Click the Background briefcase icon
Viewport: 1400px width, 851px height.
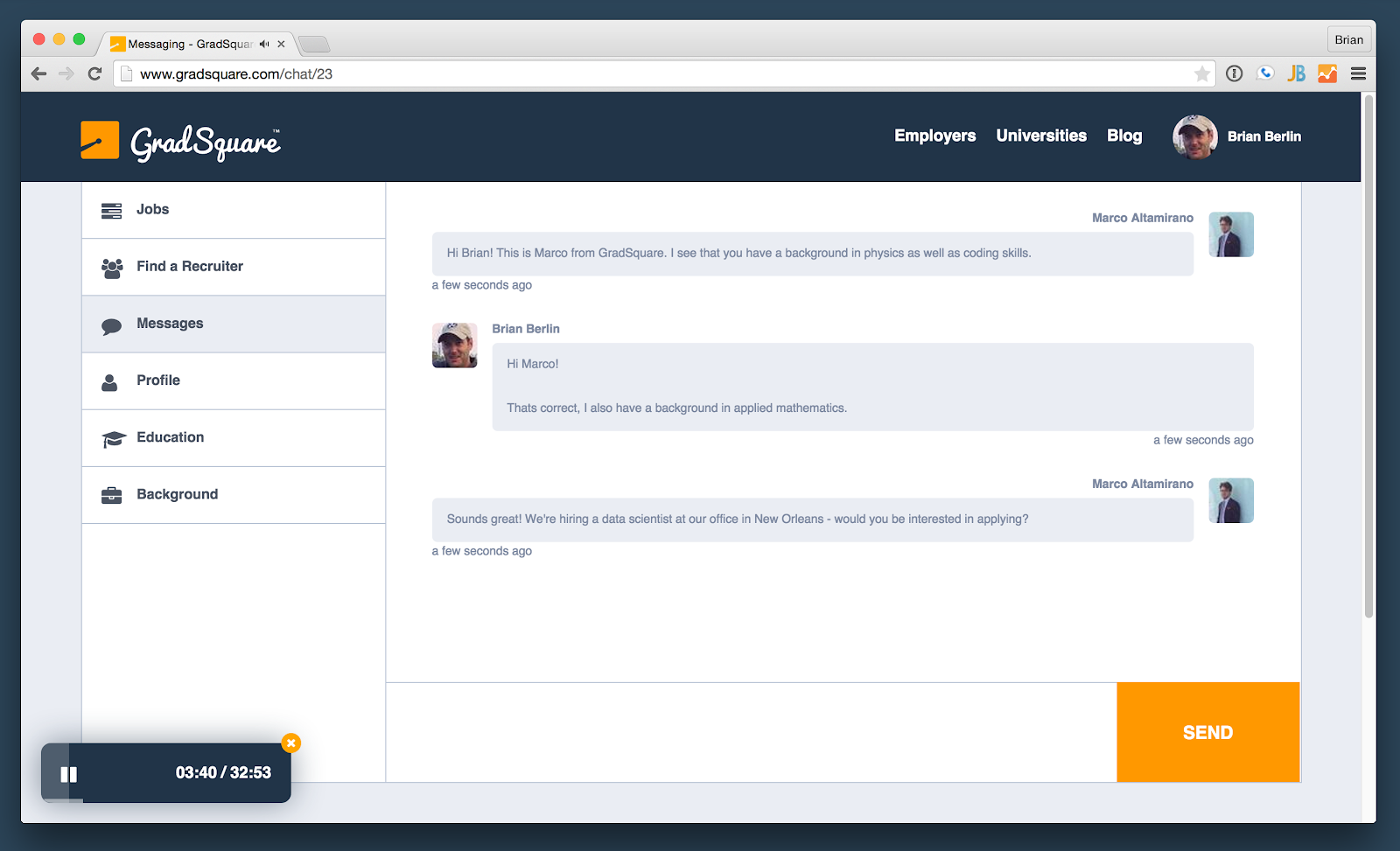112,496
